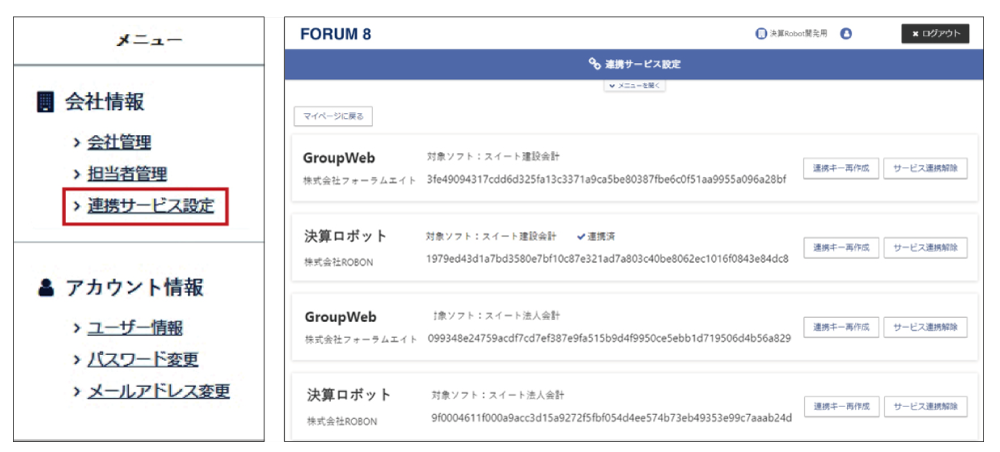Click the link icon beside 連携サービス設定 title
The image size is (1000, 452).
pyautogui.click(x=594, y=64)
